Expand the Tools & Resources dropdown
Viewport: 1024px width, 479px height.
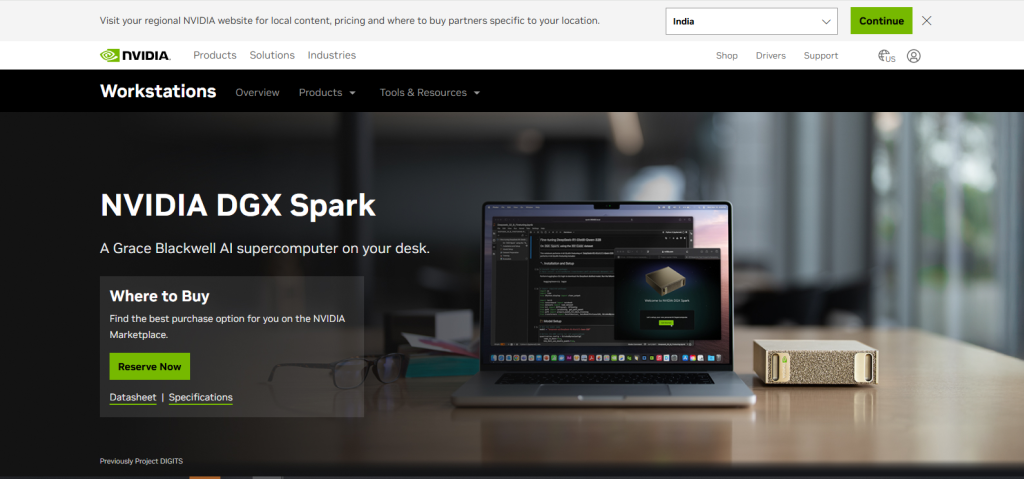(x=430, y=93)
